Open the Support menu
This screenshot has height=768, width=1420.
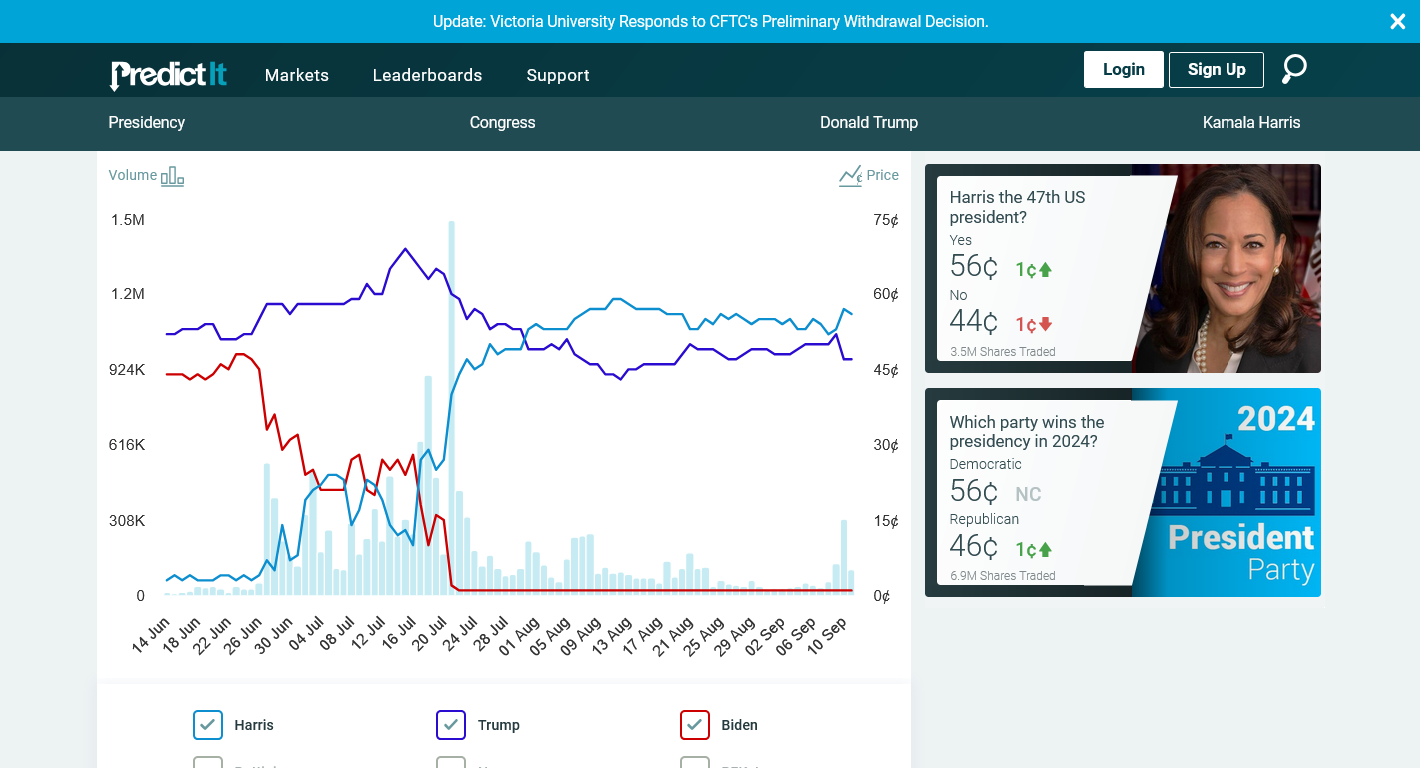(558, 75)
